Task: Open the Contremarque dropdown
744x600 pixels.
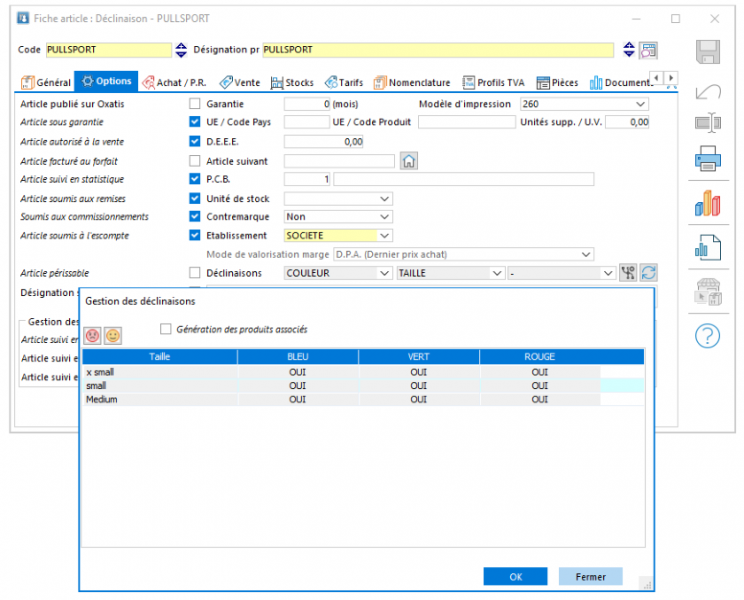Action: click(338, 217)
